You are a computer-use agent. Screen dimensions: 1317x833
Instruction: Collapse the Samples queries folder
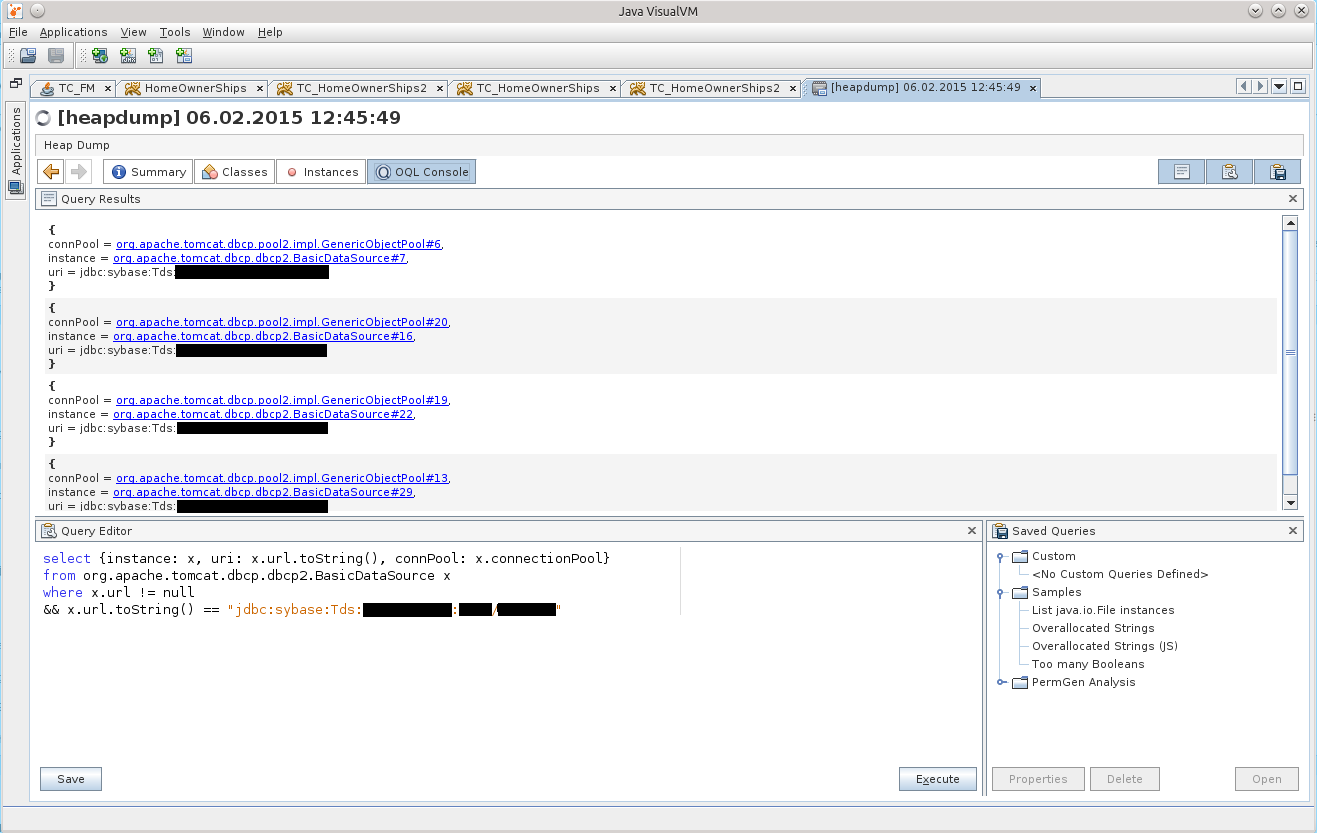(999, 592)
